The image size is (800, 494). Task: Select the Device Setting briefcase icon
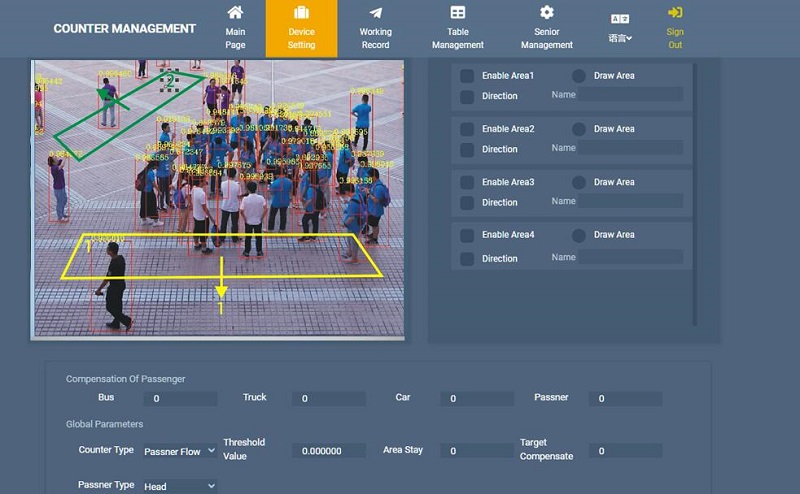click(301, 12)
